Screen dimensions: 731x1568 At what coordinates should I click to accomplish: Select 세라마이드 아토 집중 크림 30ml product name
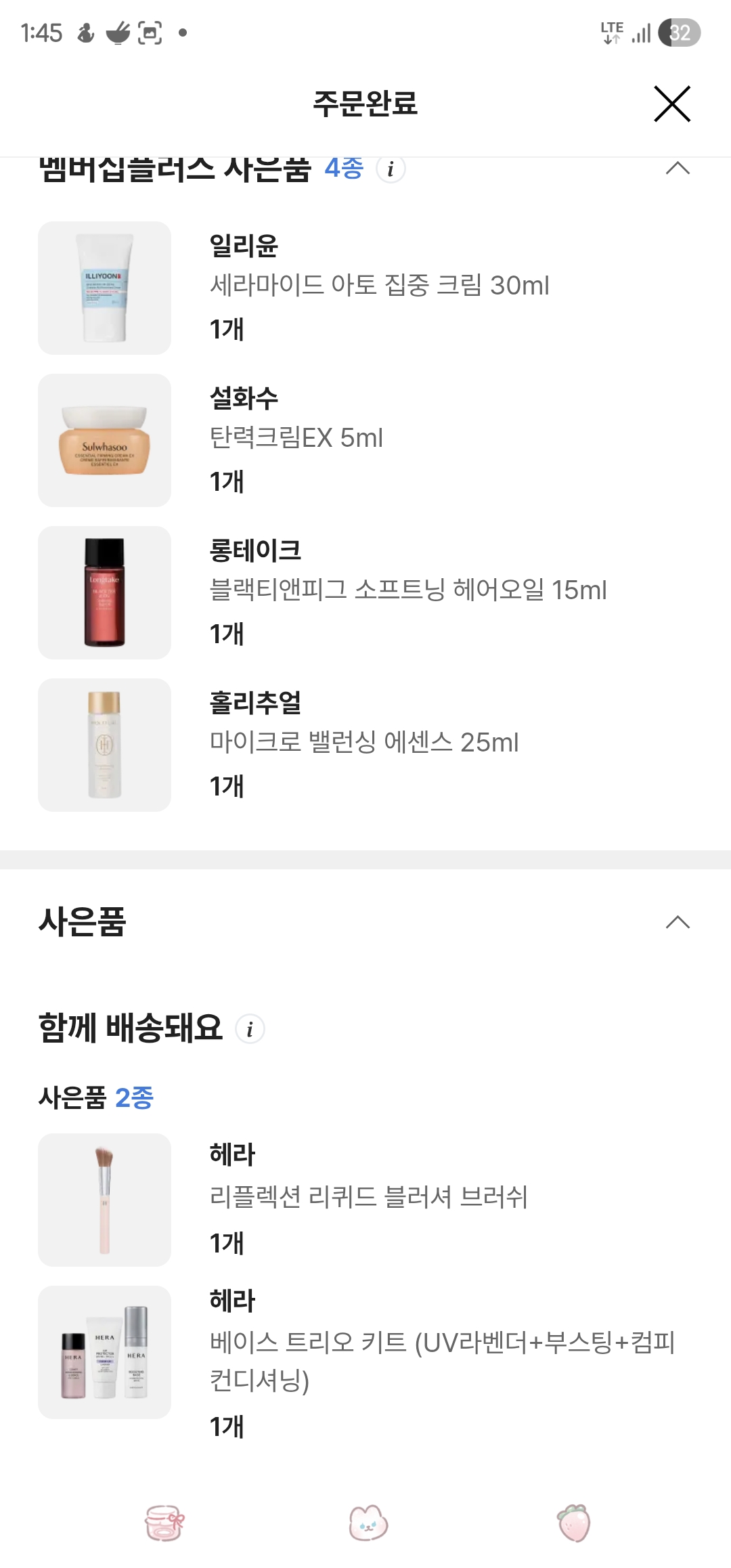379,286
